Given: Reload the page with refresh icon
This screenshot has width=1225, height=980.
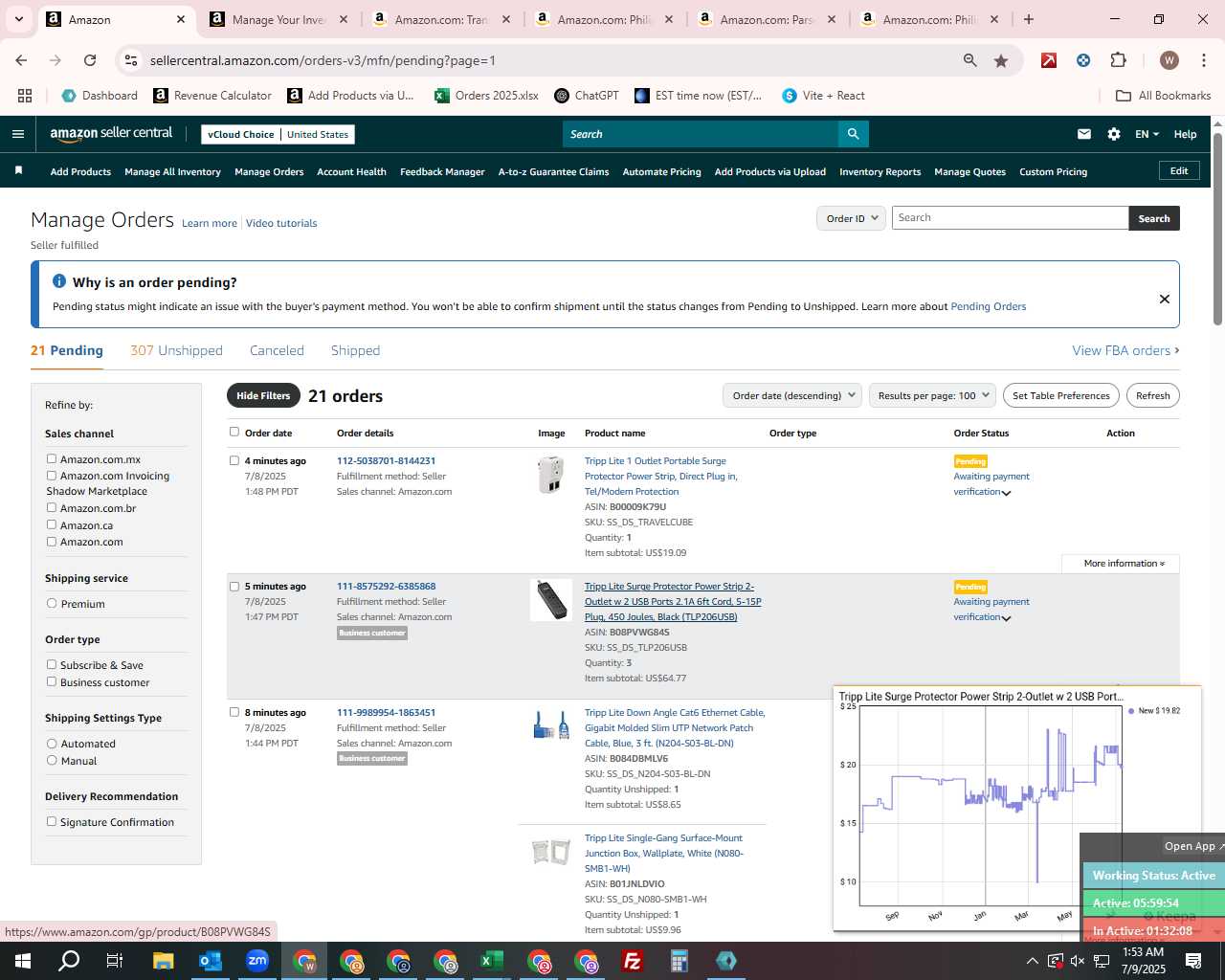Looking at the screenshot, I should 90,60.
